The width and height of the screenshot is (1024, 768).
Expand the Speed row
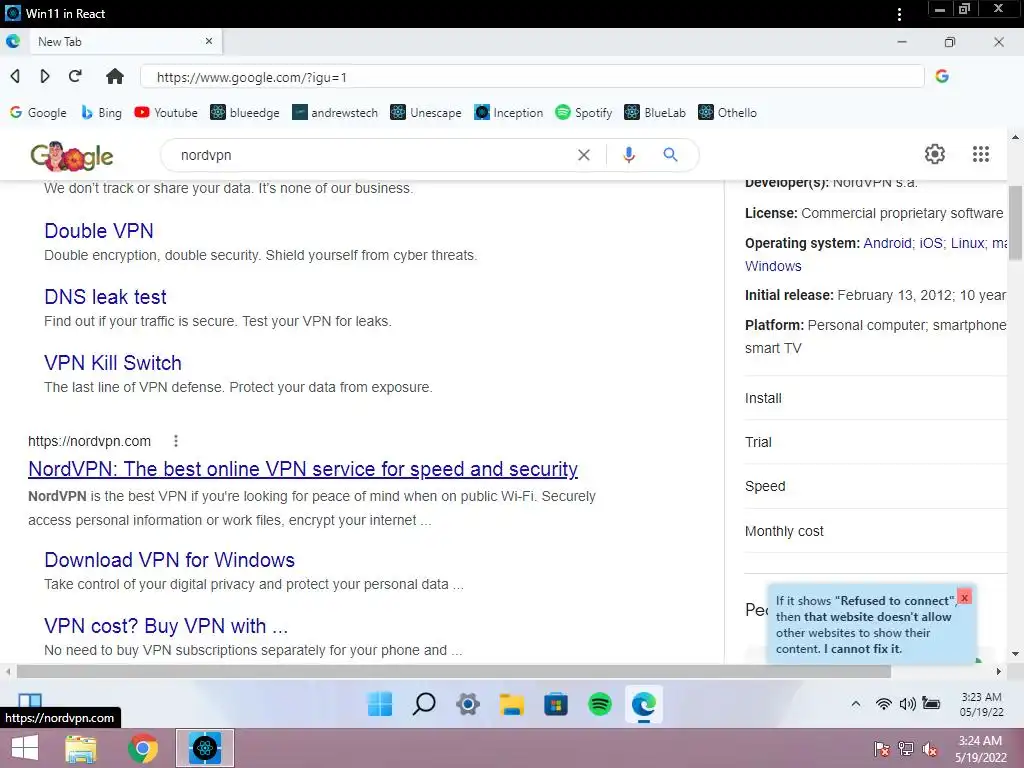[x=875, y=486]
